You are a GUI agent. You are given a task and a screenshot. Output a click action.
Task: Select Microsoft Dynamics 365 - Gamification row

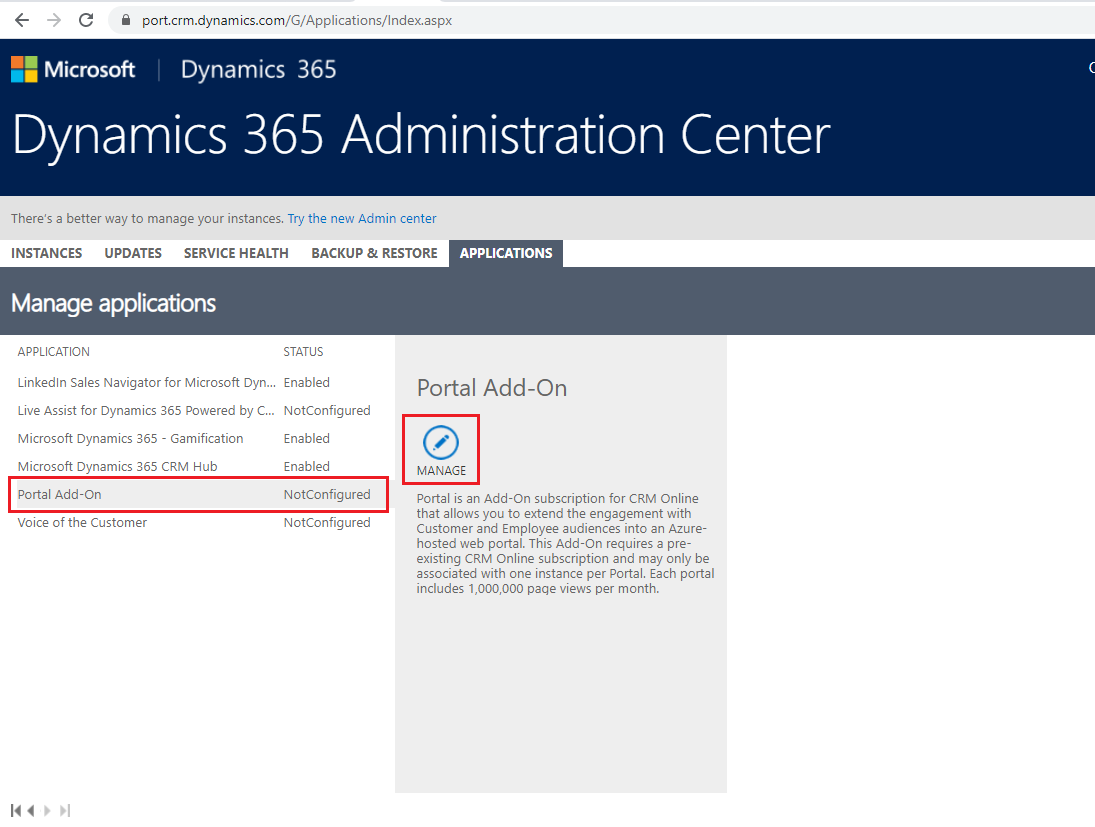[199, 439]
